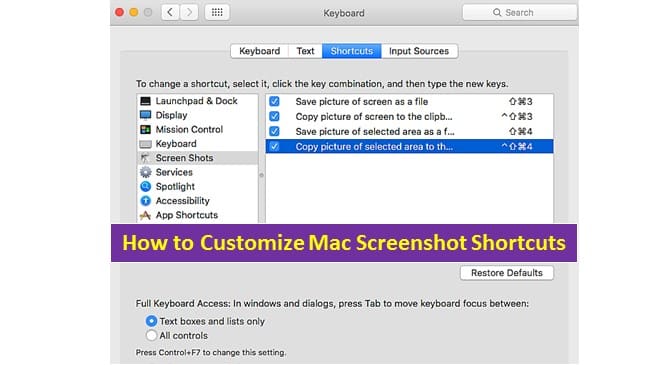The width and height of the screenshot is (650, 365).
Task: Close the Keyboard preferences window
Action: tap(119, 12)
